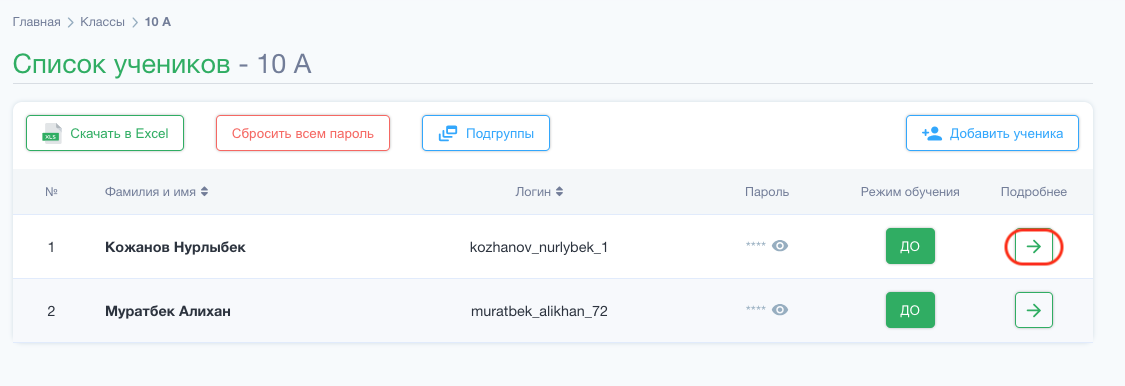Click Сбросить всем пароль button
Image resolution: width=1125 pixels, height=386 pixels.
(303, 133)
